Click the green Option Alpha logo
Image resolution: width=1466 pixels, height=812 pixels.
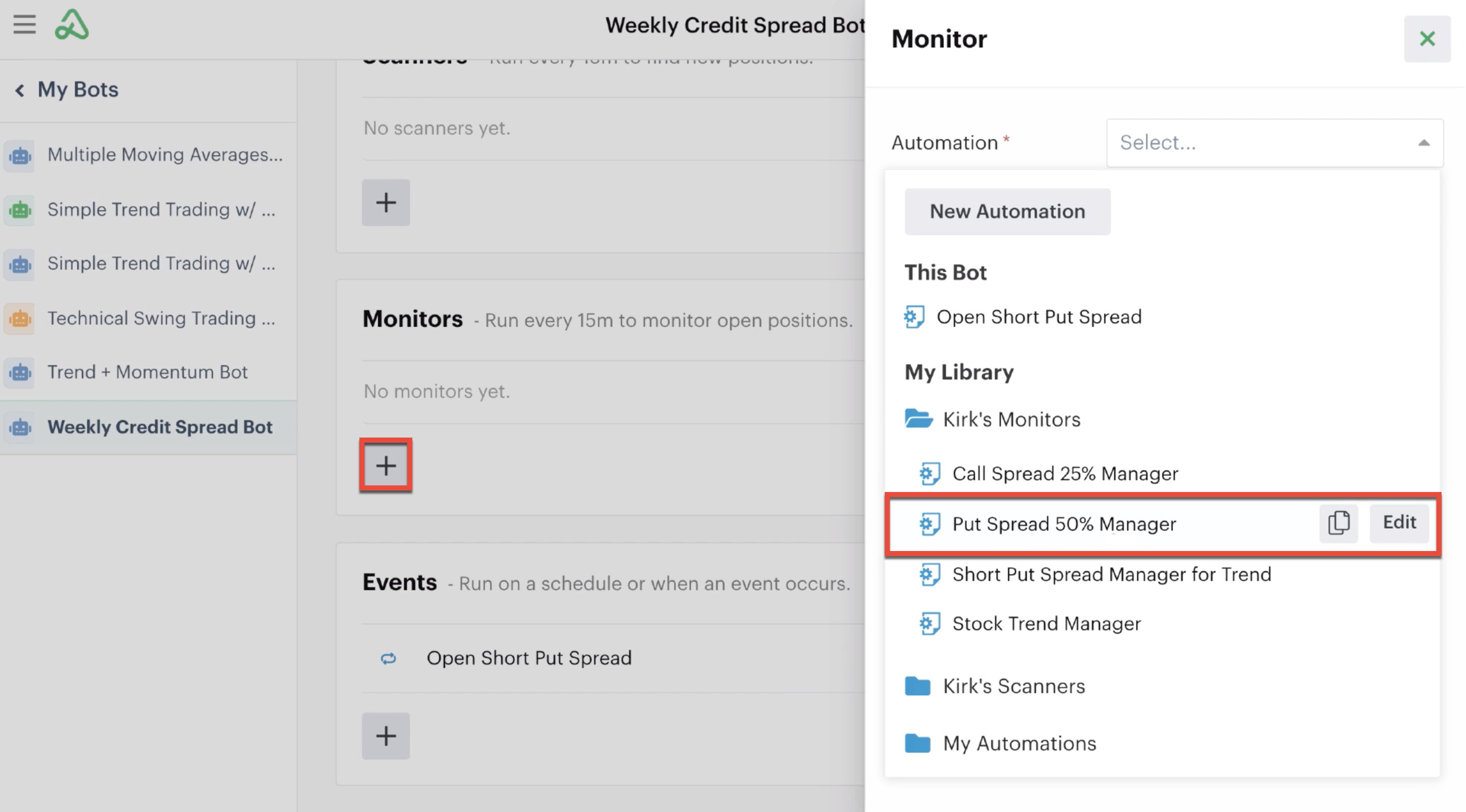pos(72,24)
